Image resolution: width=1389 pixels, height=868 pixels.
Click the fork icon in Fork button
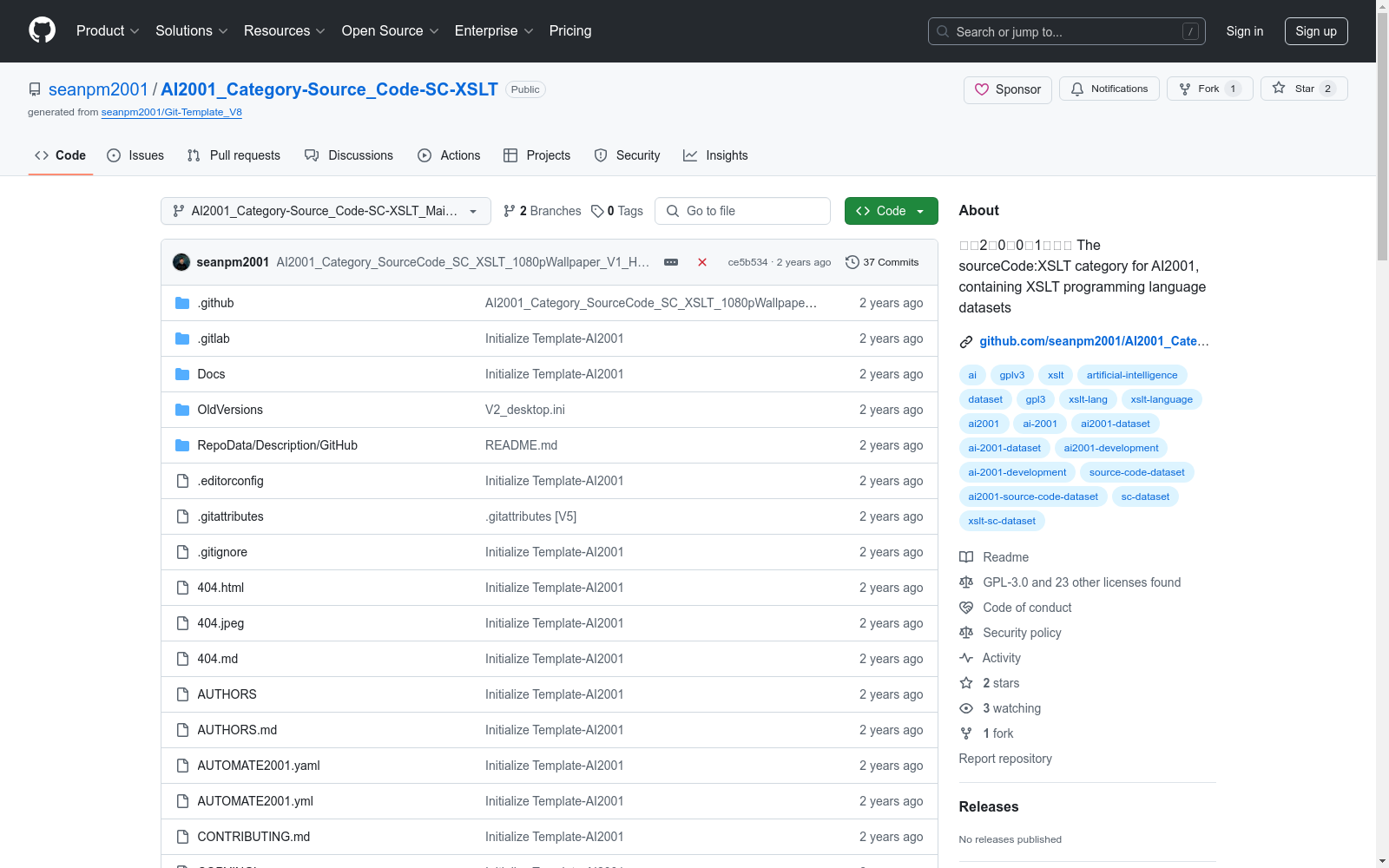pos(1185,89)
